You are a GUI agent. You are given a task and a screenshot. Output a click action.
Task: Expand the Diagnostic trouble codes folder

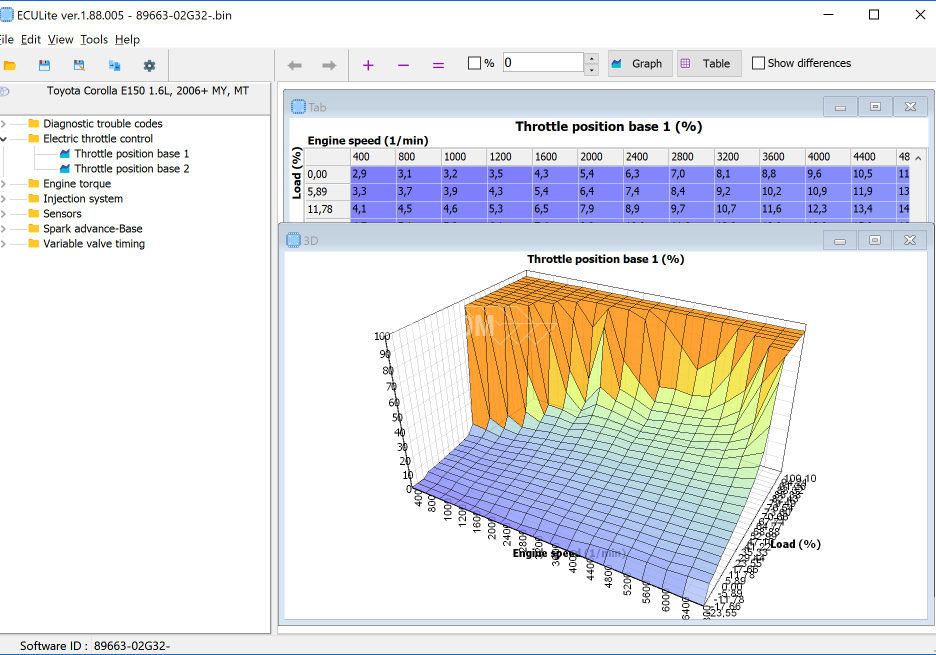pos(3,124)
